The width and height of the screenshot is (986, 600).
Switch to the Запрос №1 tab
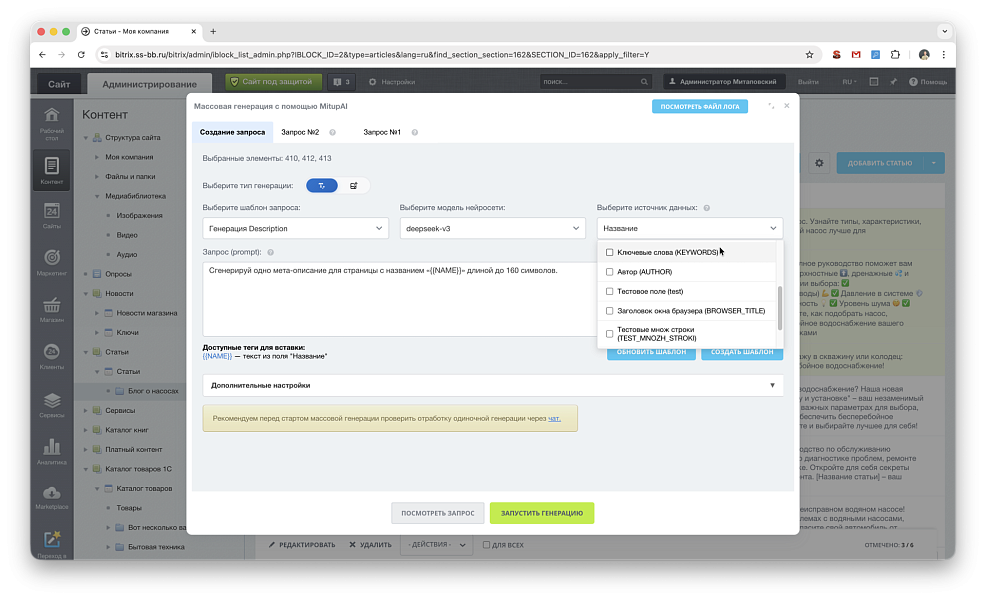382,132
